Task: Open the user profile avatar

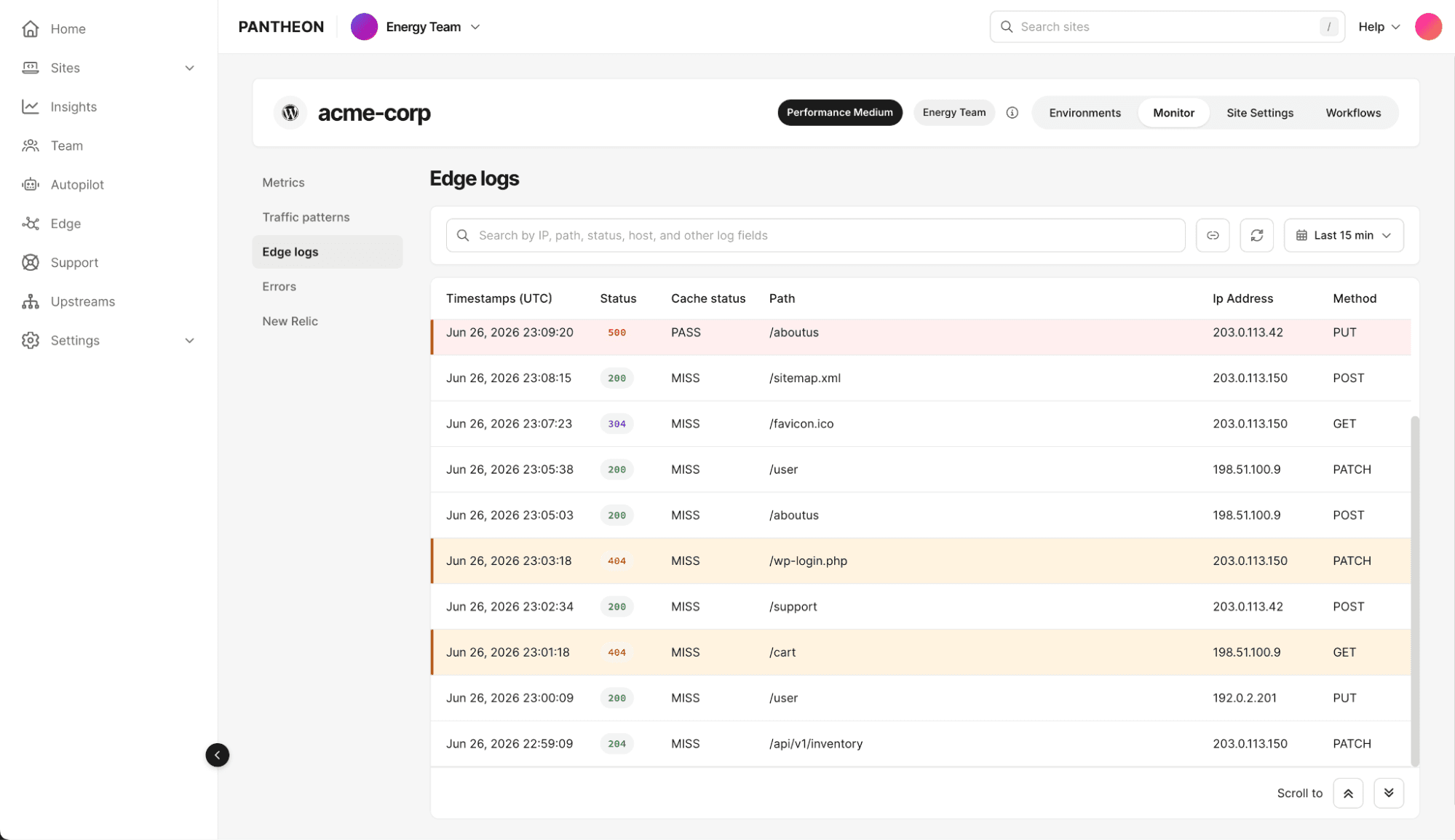Action: tap(1428, 27)
